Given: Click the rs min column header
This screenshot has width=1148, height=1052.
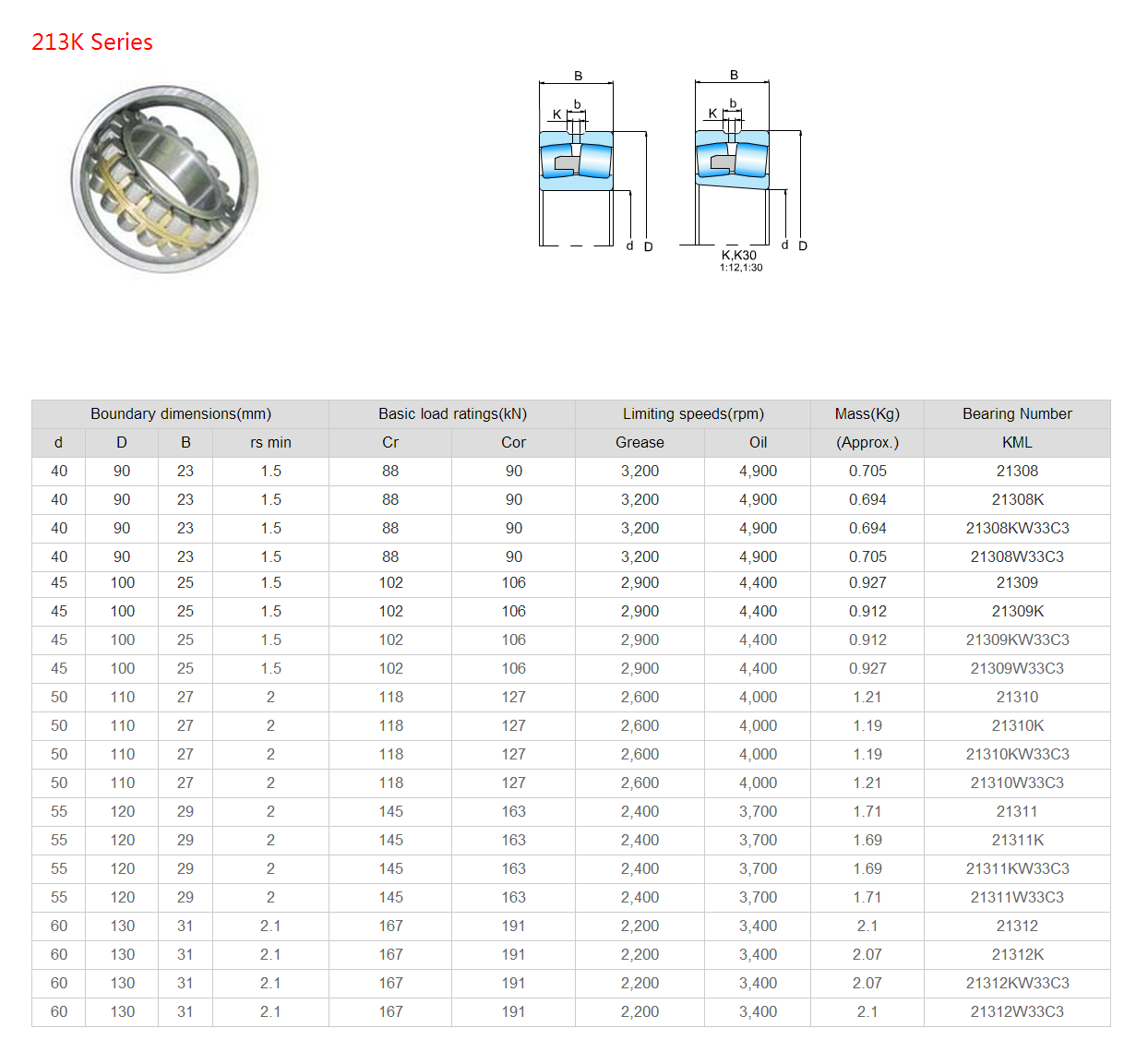Looking at the screenshot, I should (270, 443).
